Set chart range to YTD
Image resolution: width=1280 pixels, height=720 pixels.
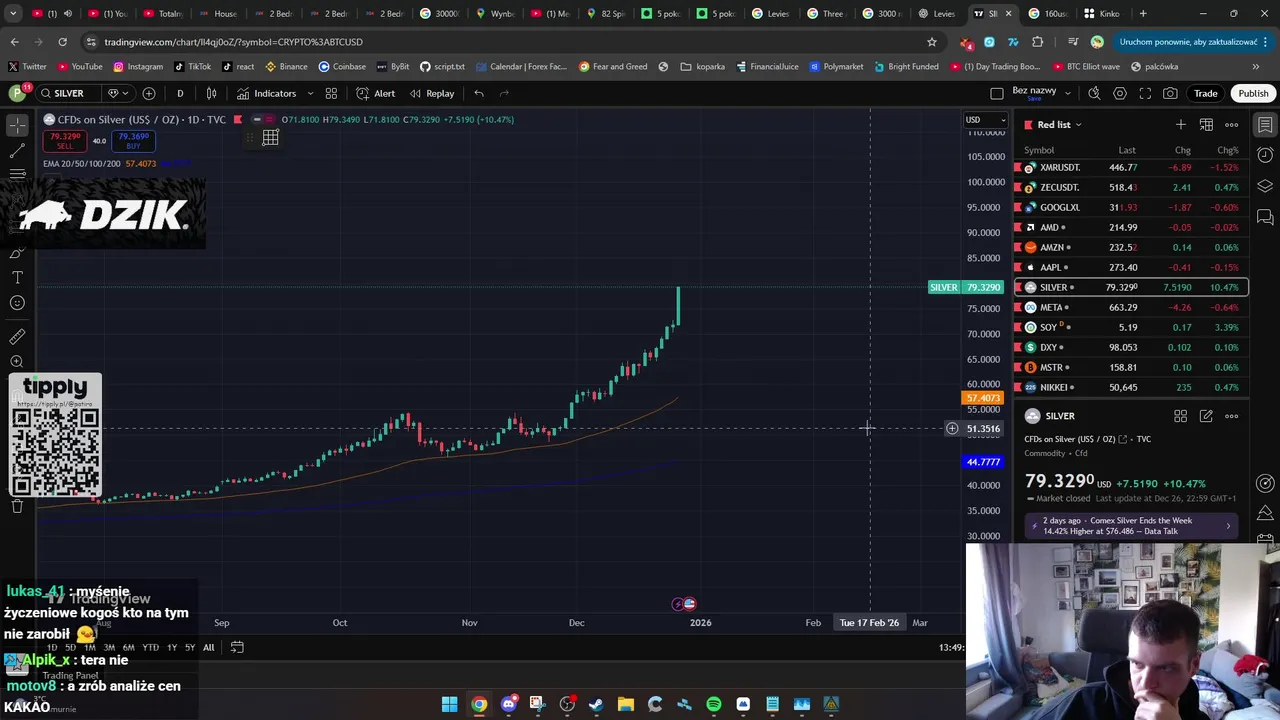coord(150,647)
